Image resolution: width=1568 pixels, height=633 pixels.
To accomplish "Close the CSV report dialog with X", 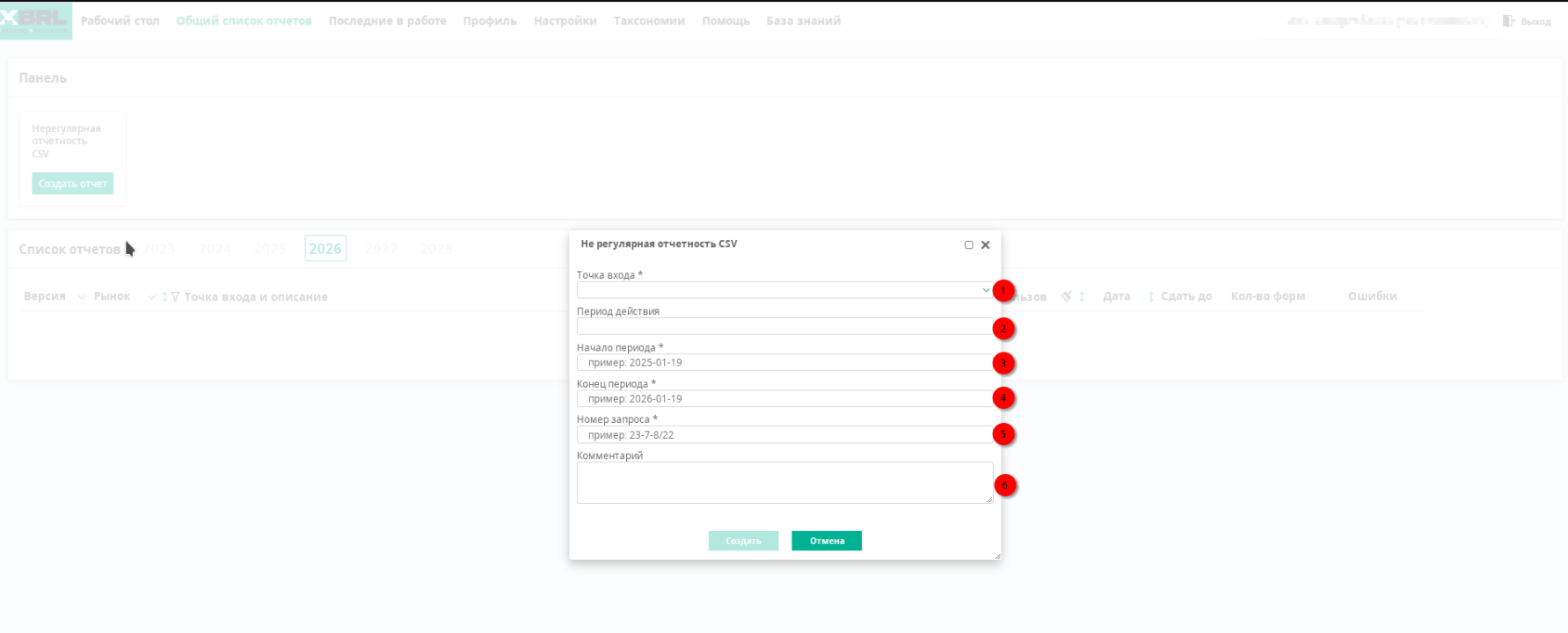I will coord(985,245).
